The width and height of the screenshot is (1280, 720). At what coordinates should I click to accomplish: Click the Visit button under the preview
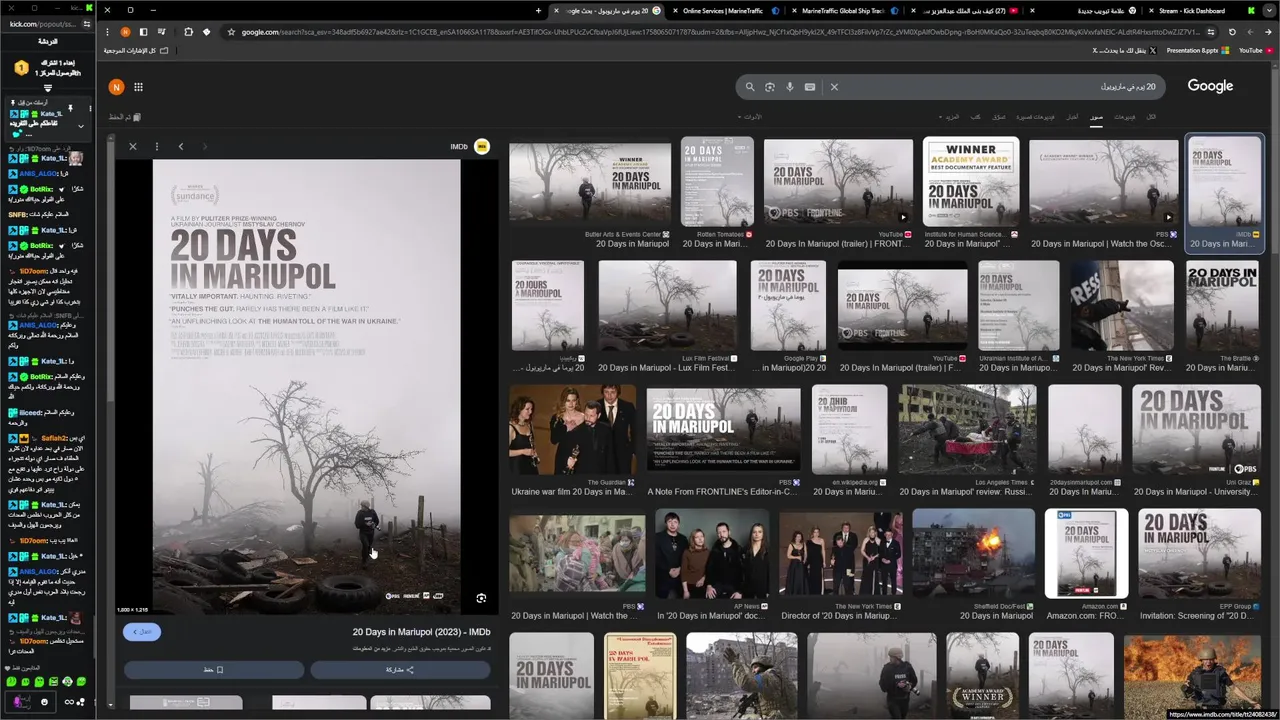click(x=142, y=632)
